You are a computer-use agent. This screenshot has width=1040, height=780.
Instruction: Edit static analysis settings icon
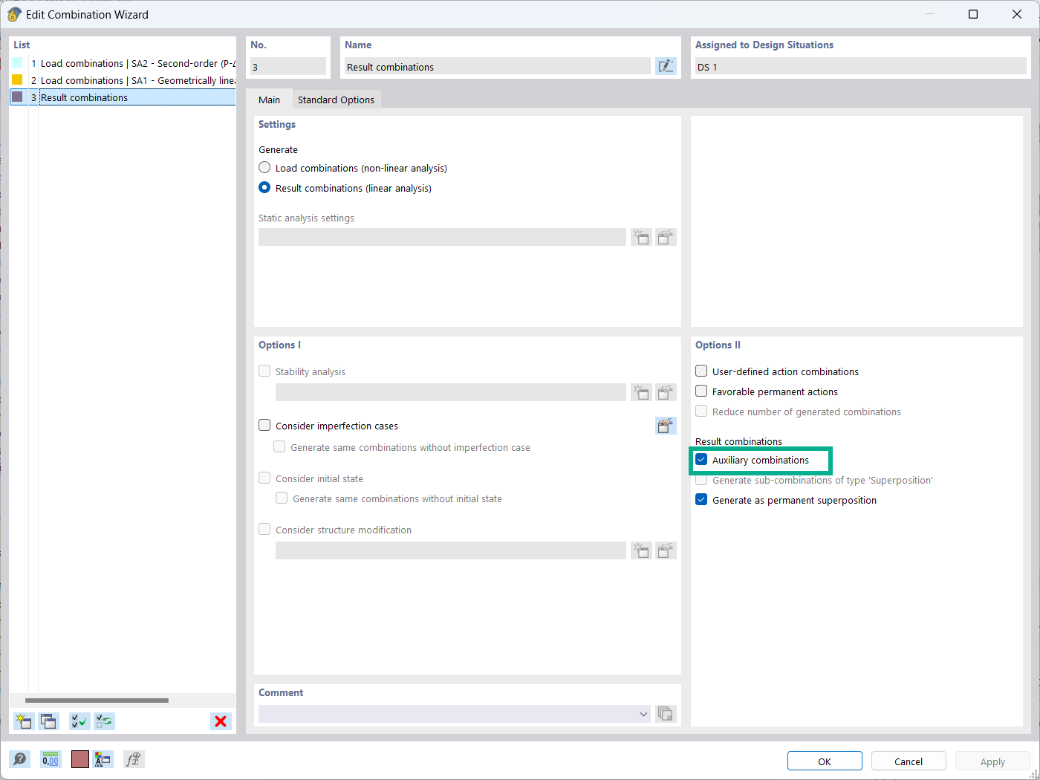[665, 237]
